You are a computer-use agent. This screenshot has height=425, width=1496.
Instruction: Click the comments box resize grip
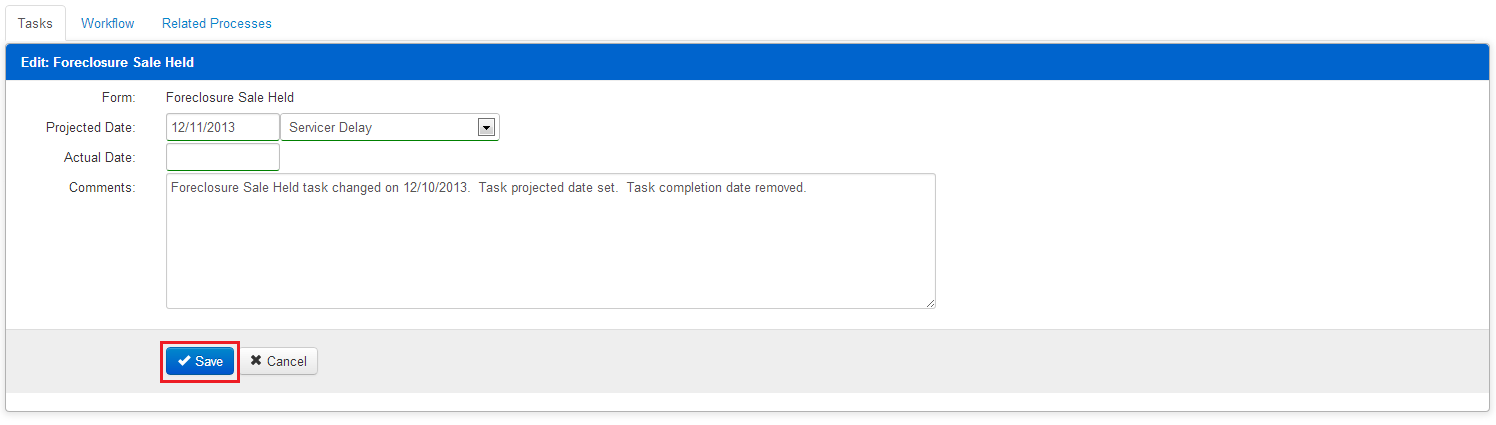[929, 302]
